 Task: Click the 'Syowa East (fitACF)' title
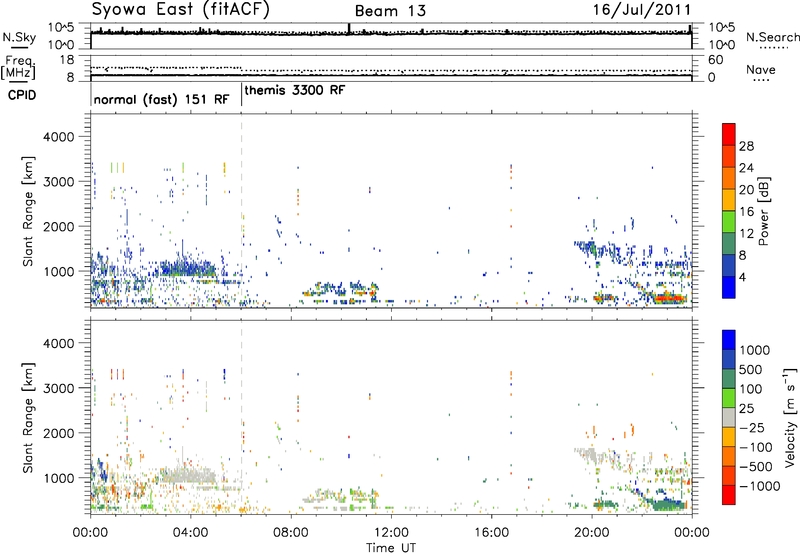click(x=180, y=9)
